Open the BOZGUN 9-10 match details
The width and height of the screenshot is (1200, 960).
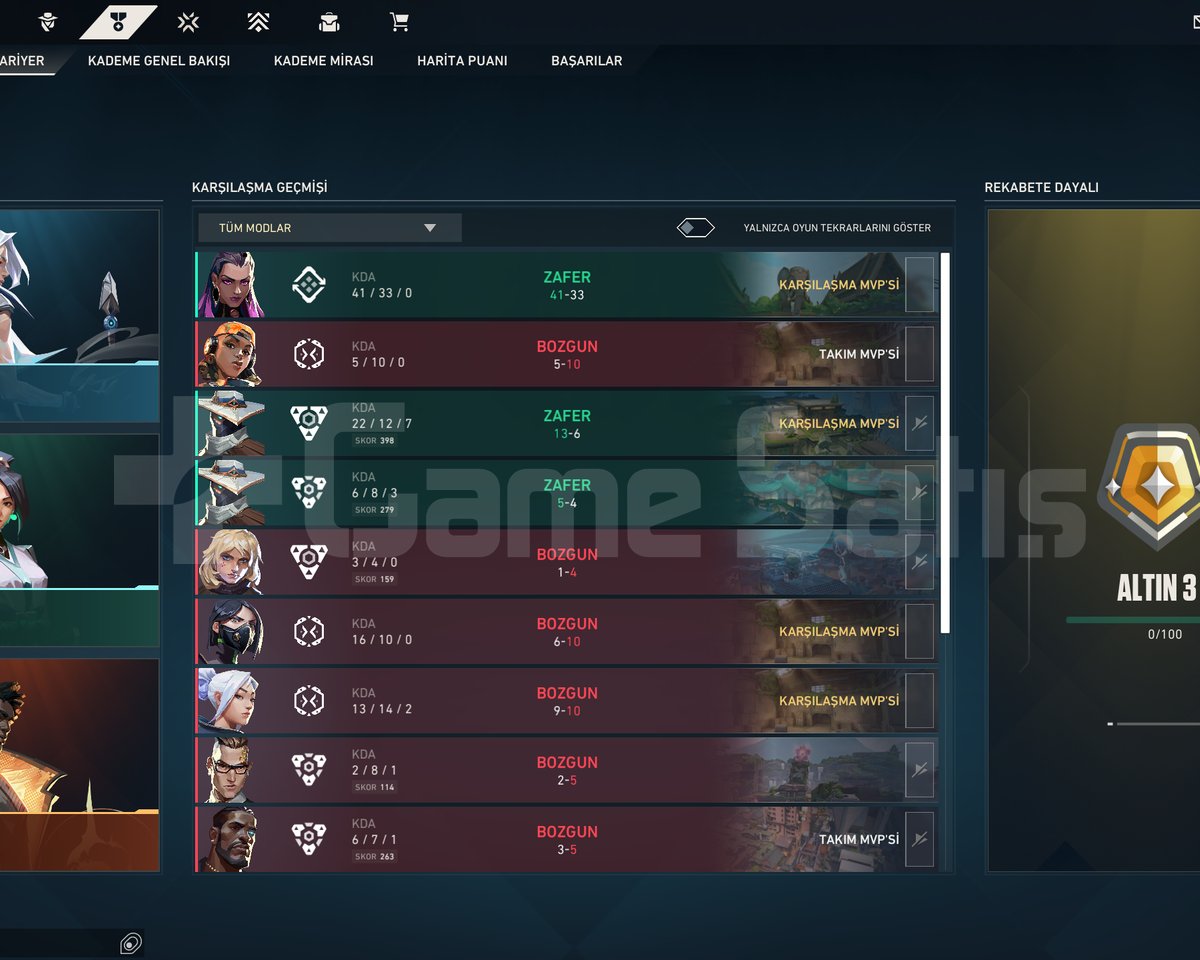click(x=567, y=700)
